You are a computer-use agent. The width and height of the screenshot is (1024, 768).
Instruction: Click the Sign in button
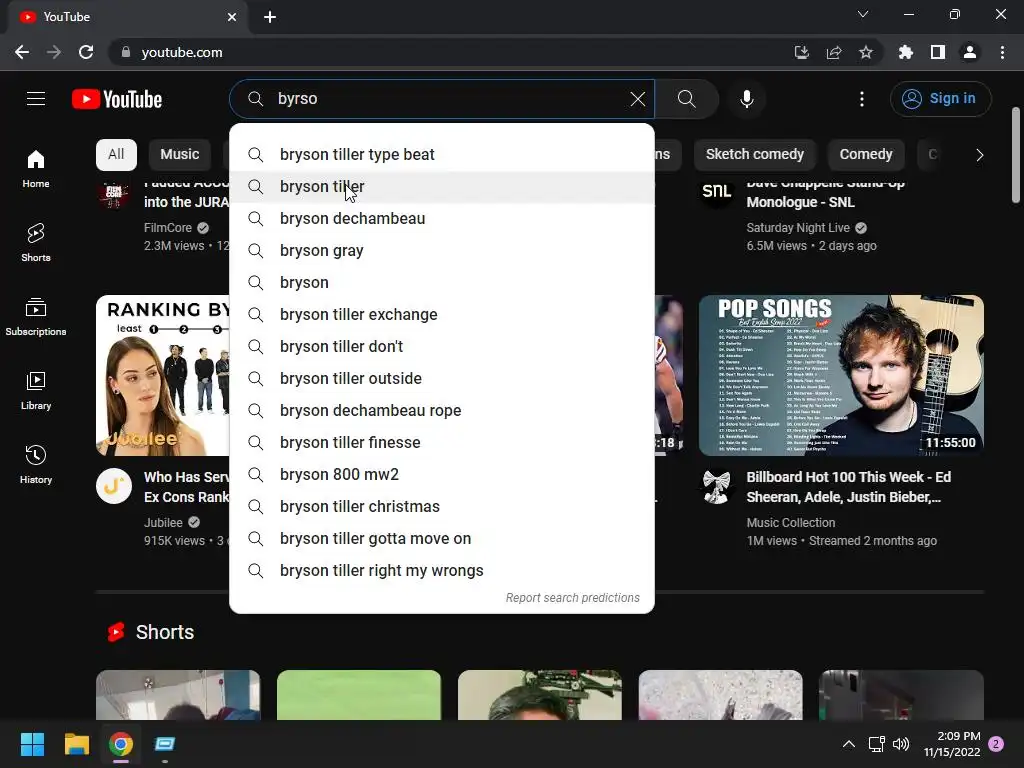(x=940, y=99)
